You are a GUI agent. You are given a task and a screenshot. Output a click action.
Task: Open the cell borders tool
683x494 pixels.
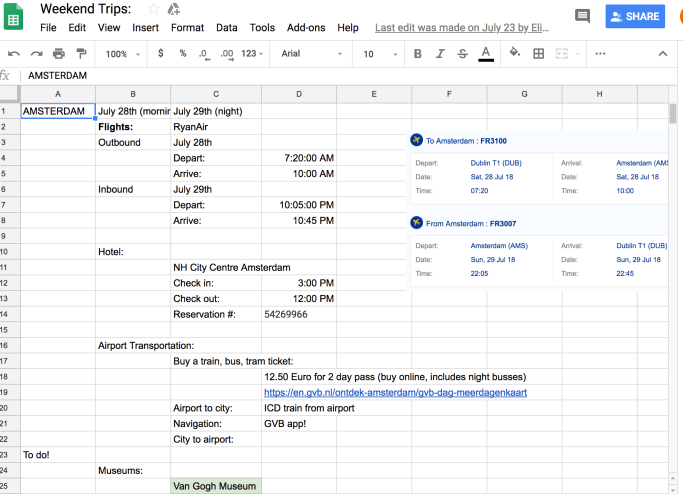tap(539, 54)
